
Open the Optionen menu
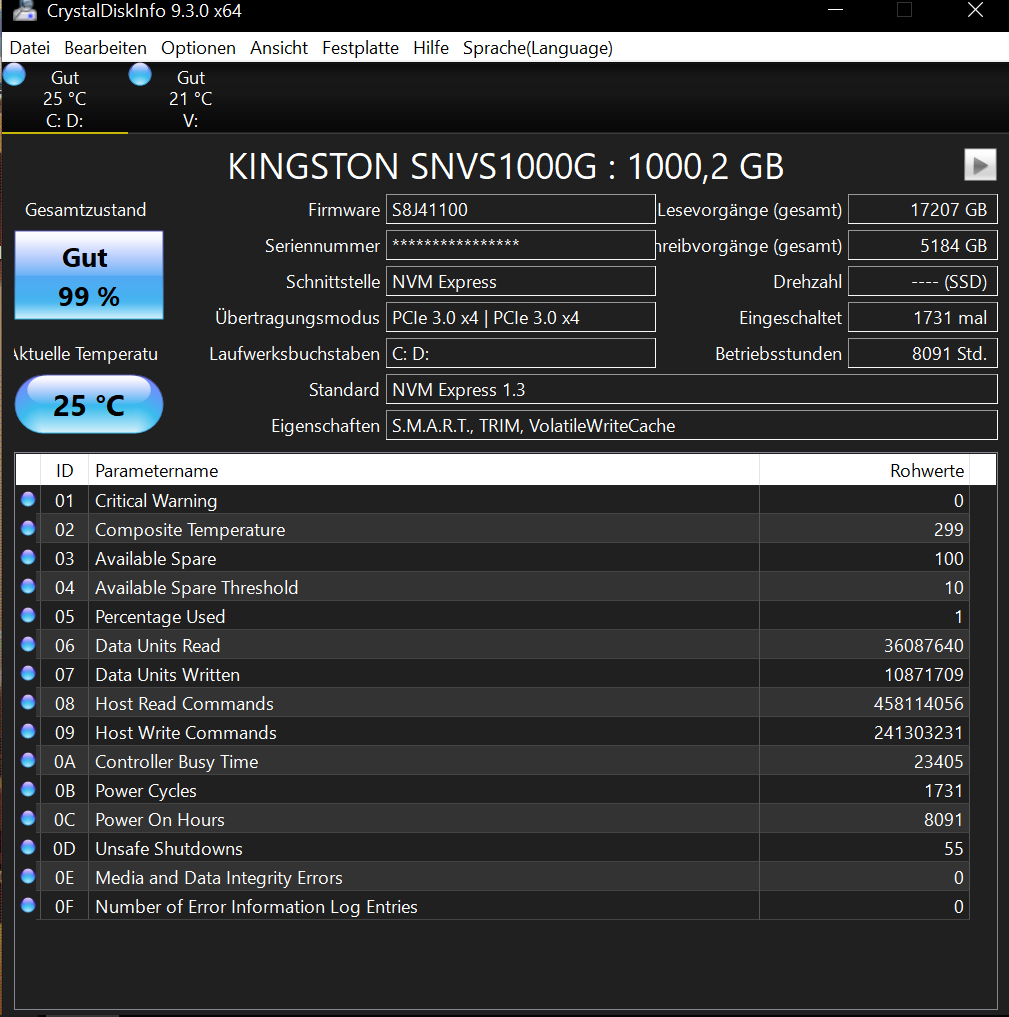(198, 48)
